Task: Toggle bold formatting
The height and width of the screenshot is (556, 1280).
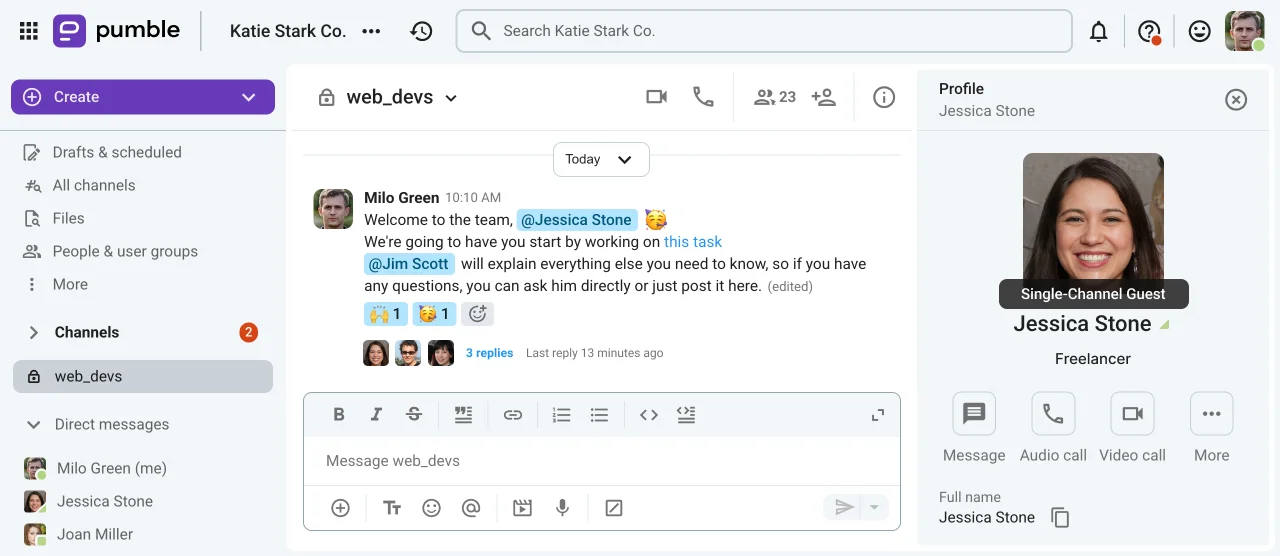Action: pyautogui.click(x=339, y=415)
